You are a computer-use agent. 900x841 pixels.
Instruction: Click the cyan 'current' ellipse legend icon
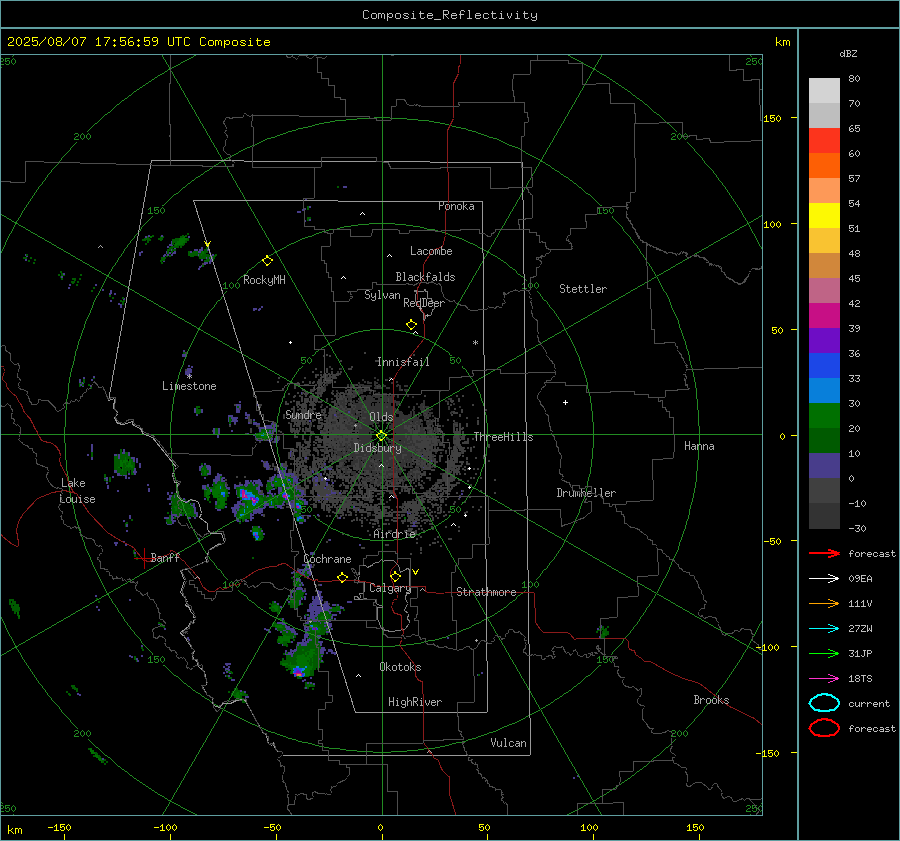pyautogui.click(x=824, y=703)
